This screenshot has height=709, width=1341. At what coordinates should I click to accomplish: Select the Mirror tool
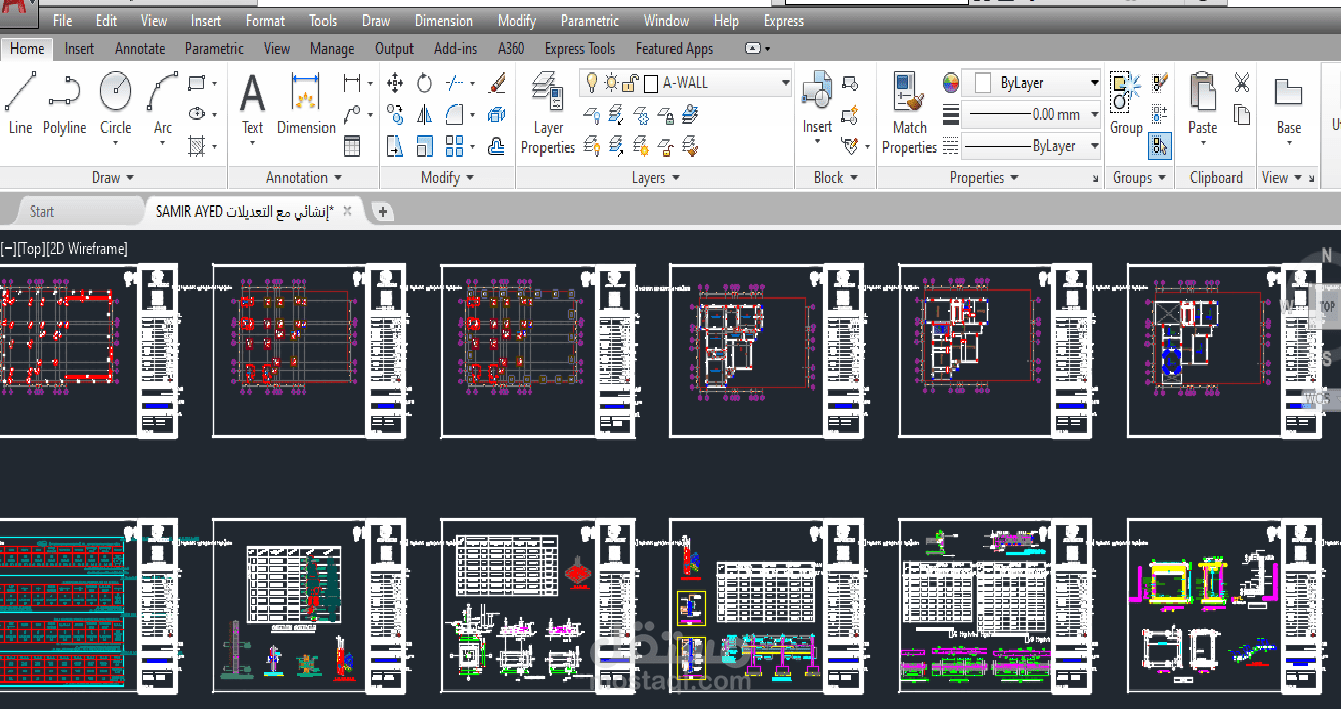click(x=424, y=115)
